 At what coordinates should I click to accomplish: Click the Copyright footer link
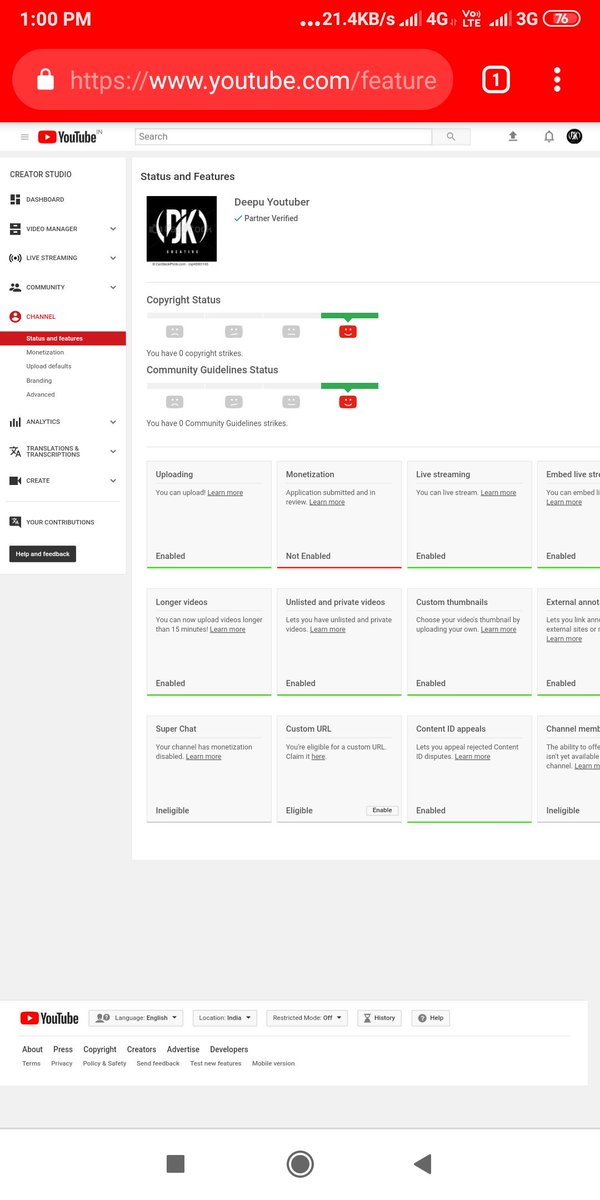pyautogui.click(x=100, y=1050)
